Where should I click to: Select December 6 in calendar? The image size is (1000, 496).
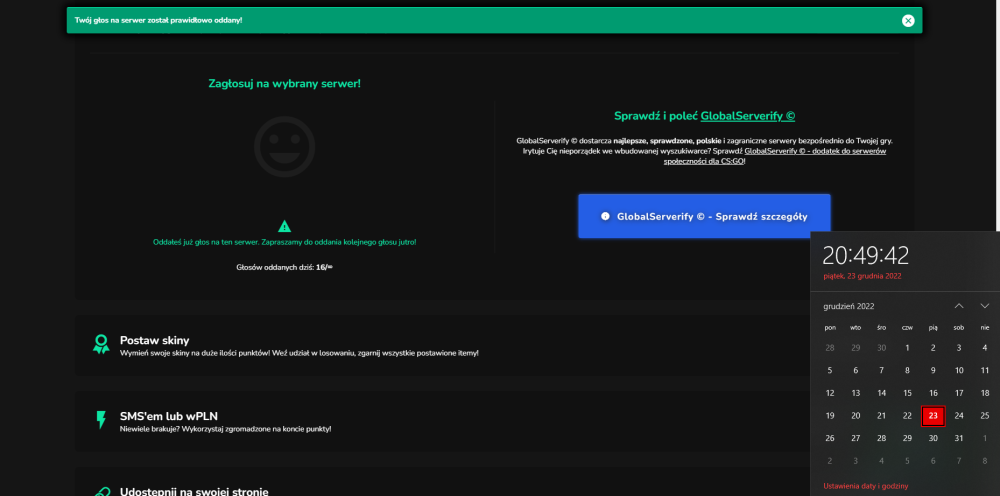855,370
